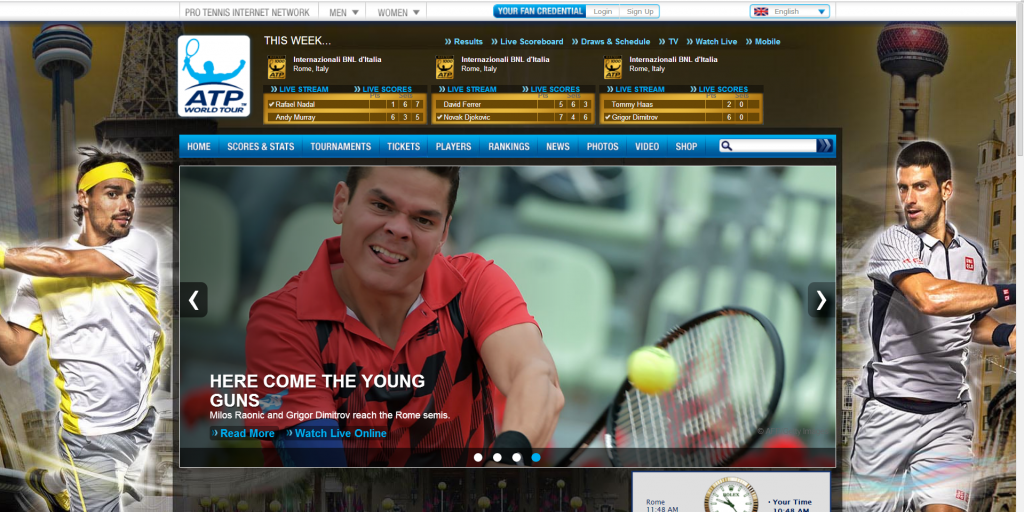Select fourth highlighted carousel dot

click(536, 457)
